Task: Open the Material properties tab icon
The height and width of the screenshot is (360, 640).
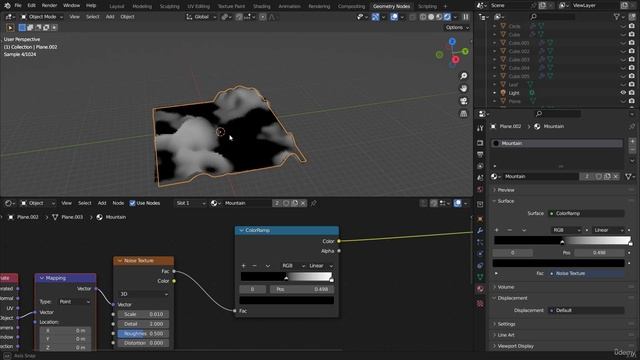Action: (480, 289)
